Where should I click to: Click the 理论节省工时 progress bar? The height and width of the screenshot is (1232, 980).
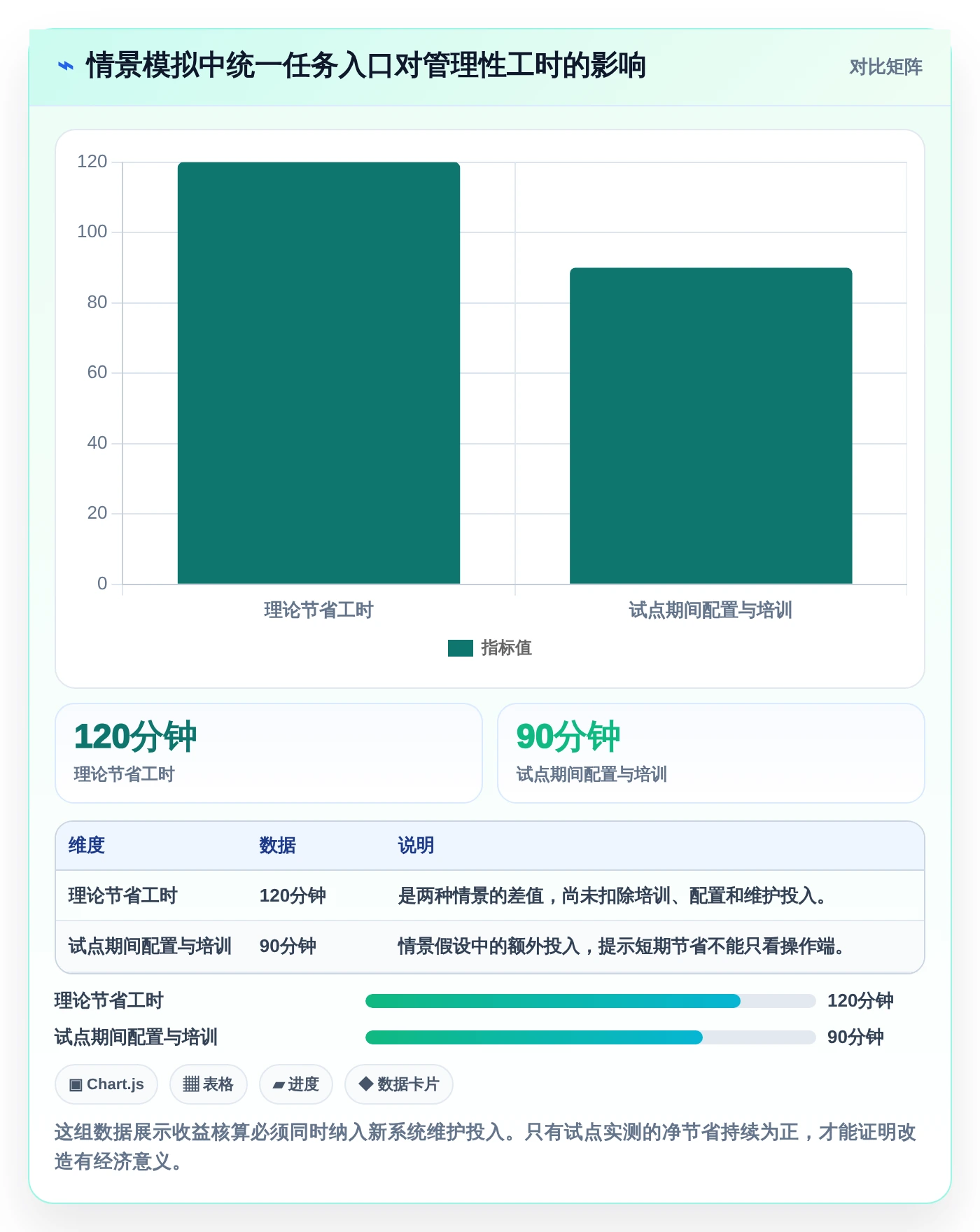tap(590, 1001)
